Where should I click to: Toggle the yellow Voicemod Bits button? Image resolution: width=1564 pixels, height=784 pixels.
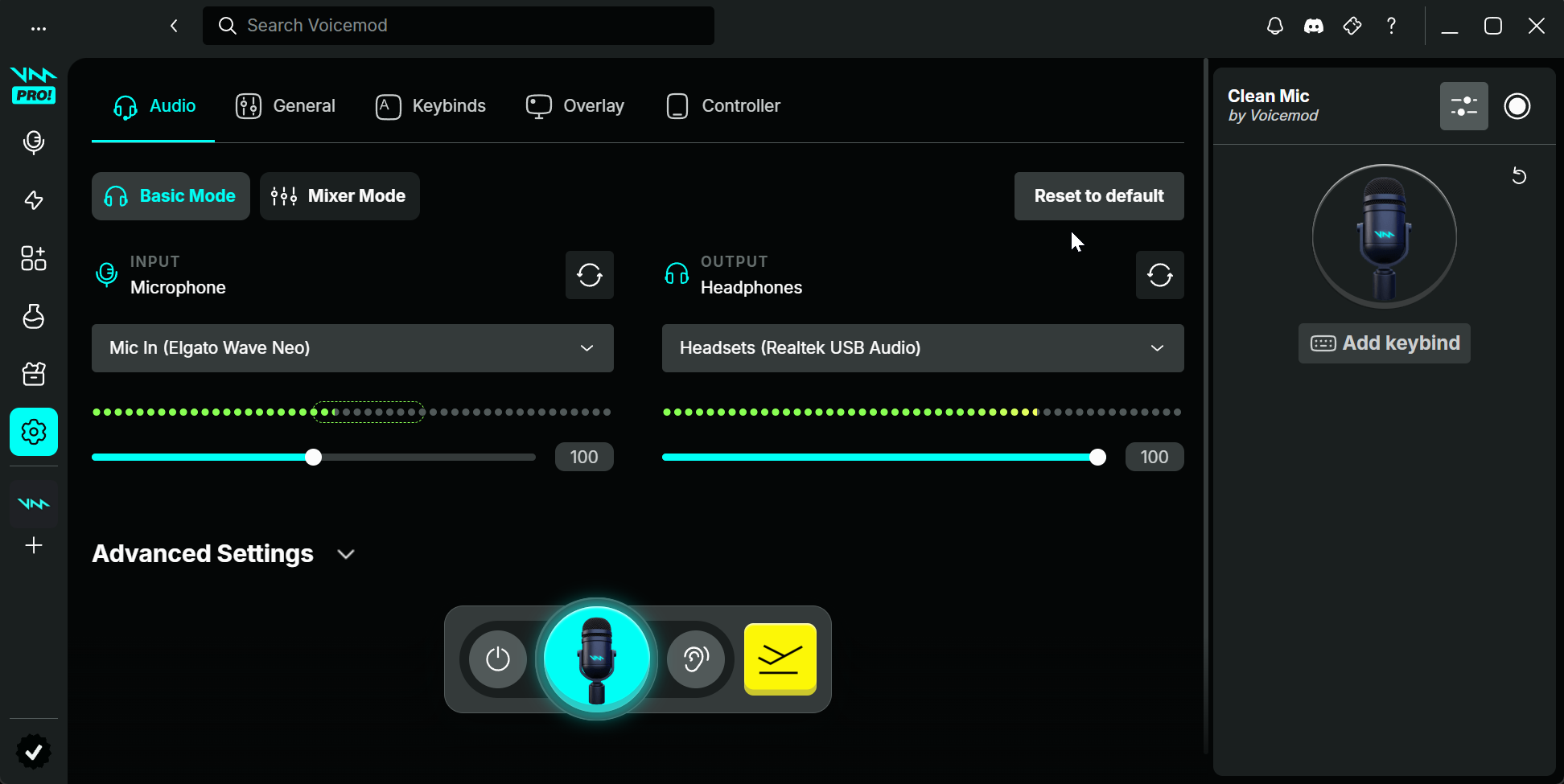[x=780, y=659]
